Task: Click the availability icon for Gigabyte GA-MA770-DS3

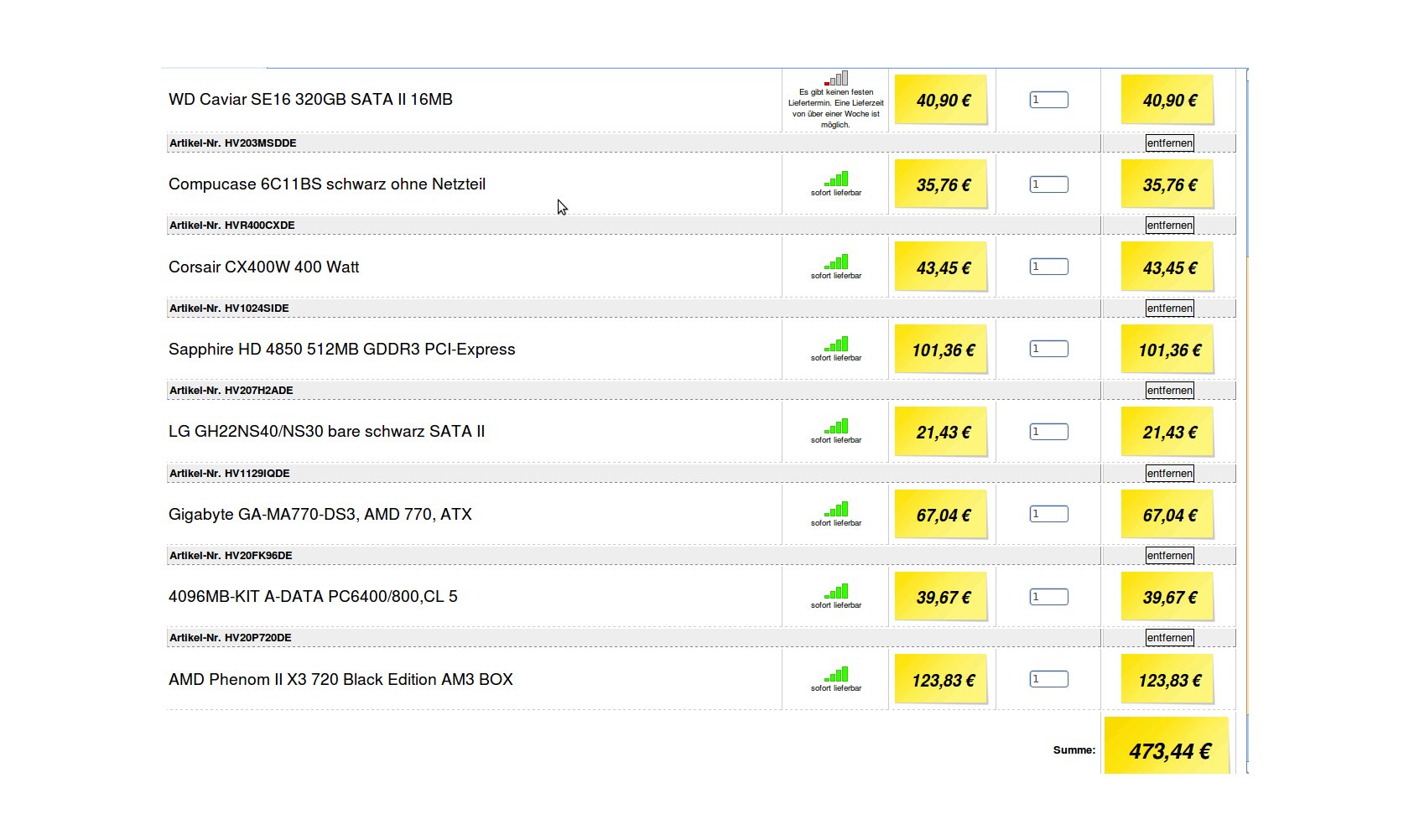Action: pyautogui.click(x=836, y=509)
